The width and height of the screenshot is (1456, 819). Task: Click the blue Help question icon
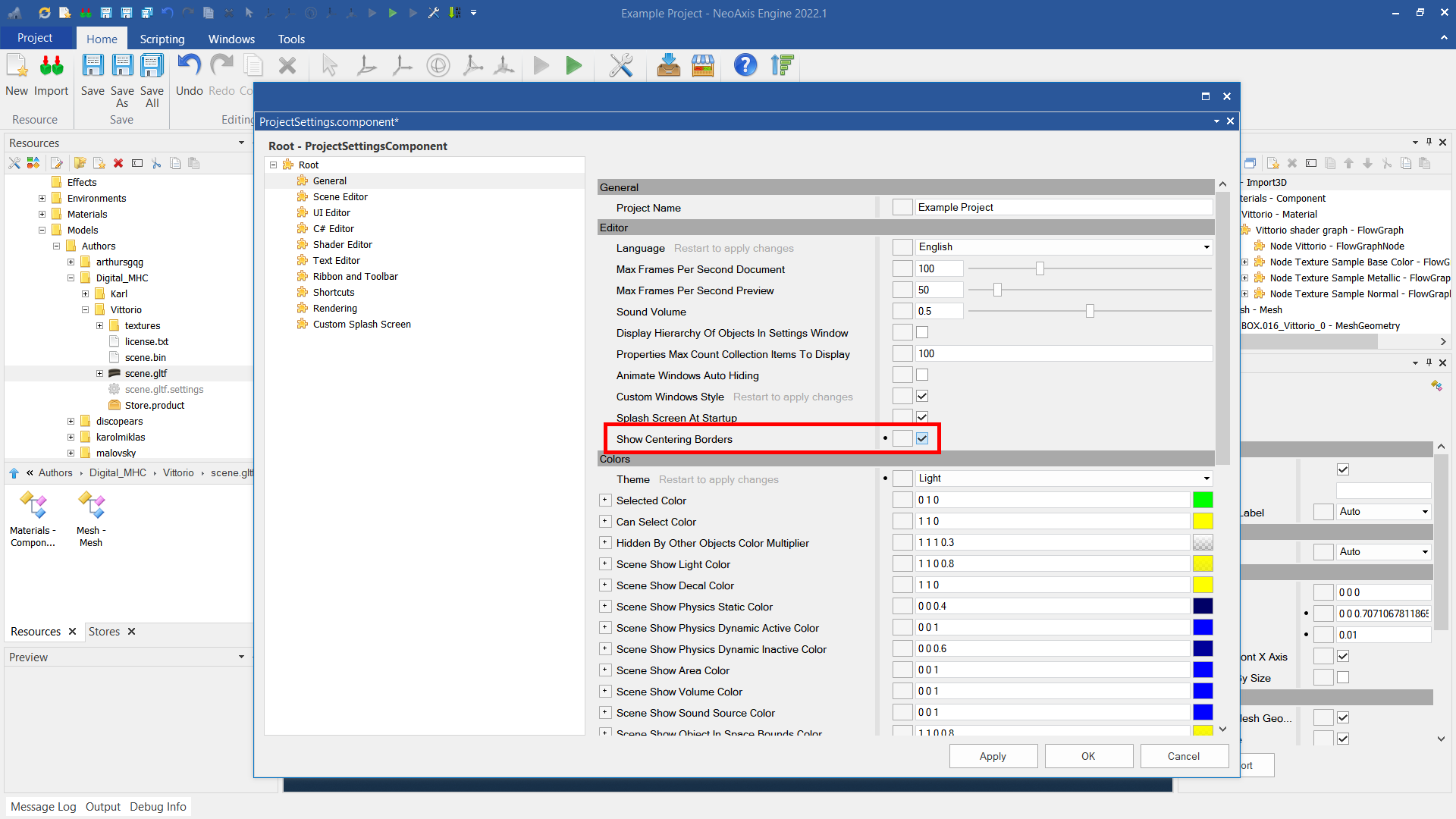(745, 66)
